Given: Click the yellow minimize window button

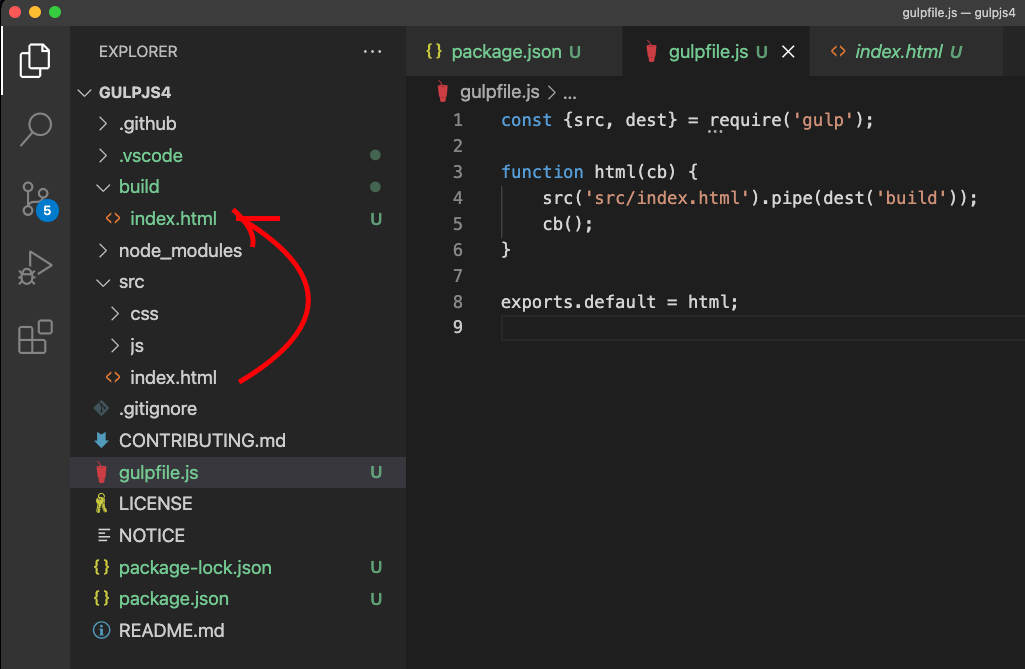Looking at the screenshot, I should (x=35, y=12).
